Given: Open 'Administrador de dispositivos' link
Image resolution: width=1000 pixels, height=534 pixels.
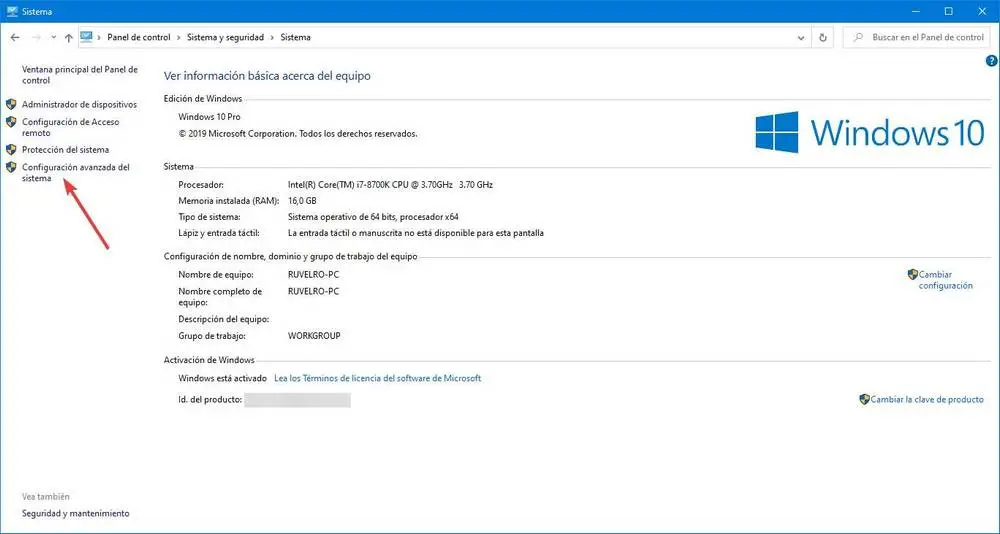Looking at the screenshot, I should [x=79, y=104].
